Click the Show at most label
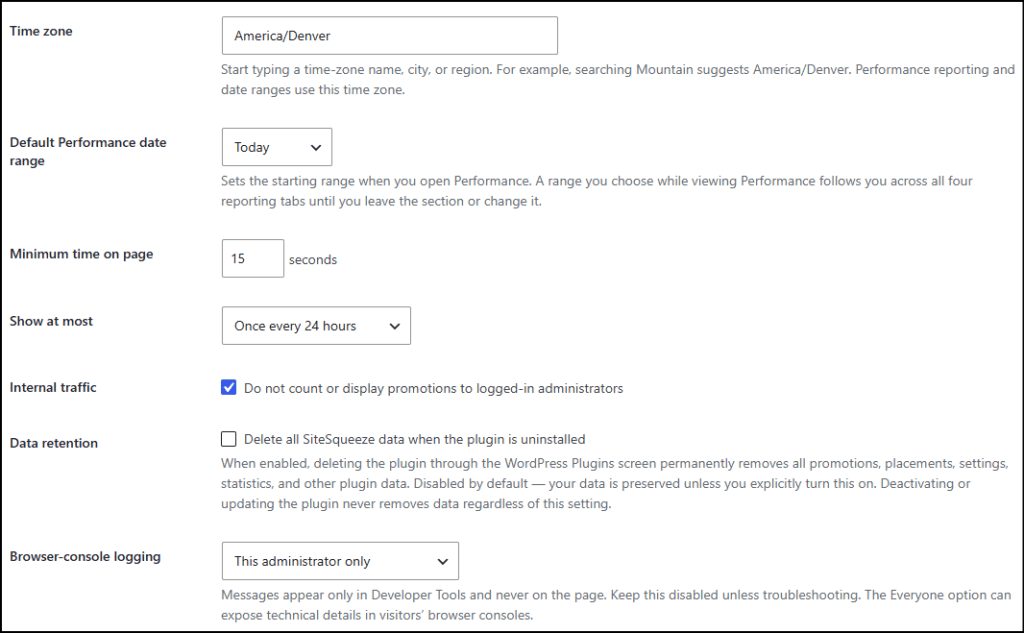1024x633 pixels. pyautogui.click(x=51, y=321)
